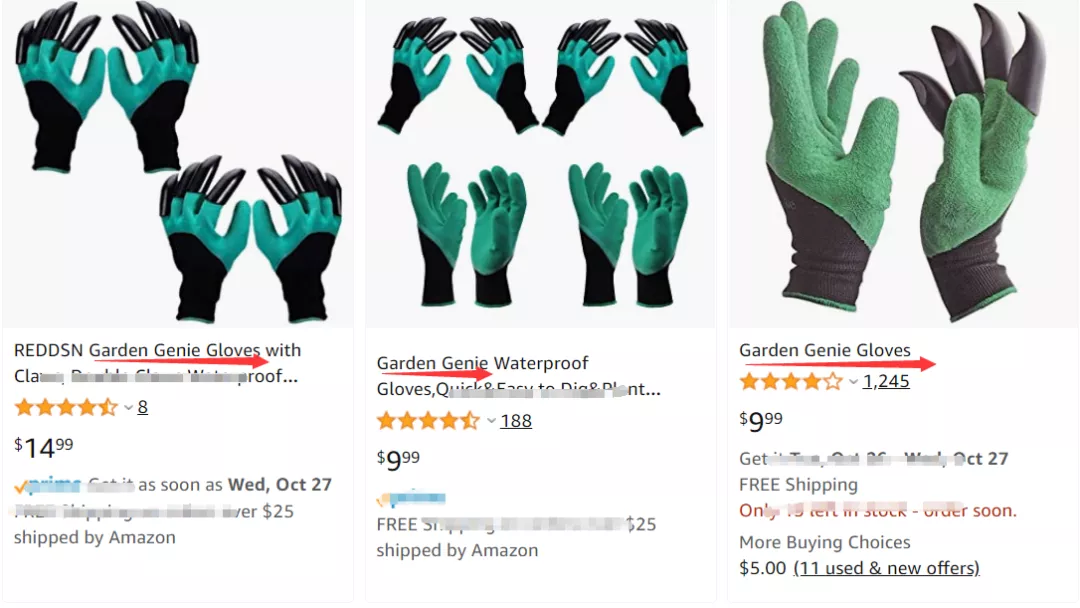The image size is (1080, 608).
Task: Click the four-star rating above 1,245 reviews
Action: click(x=791, y=381)
